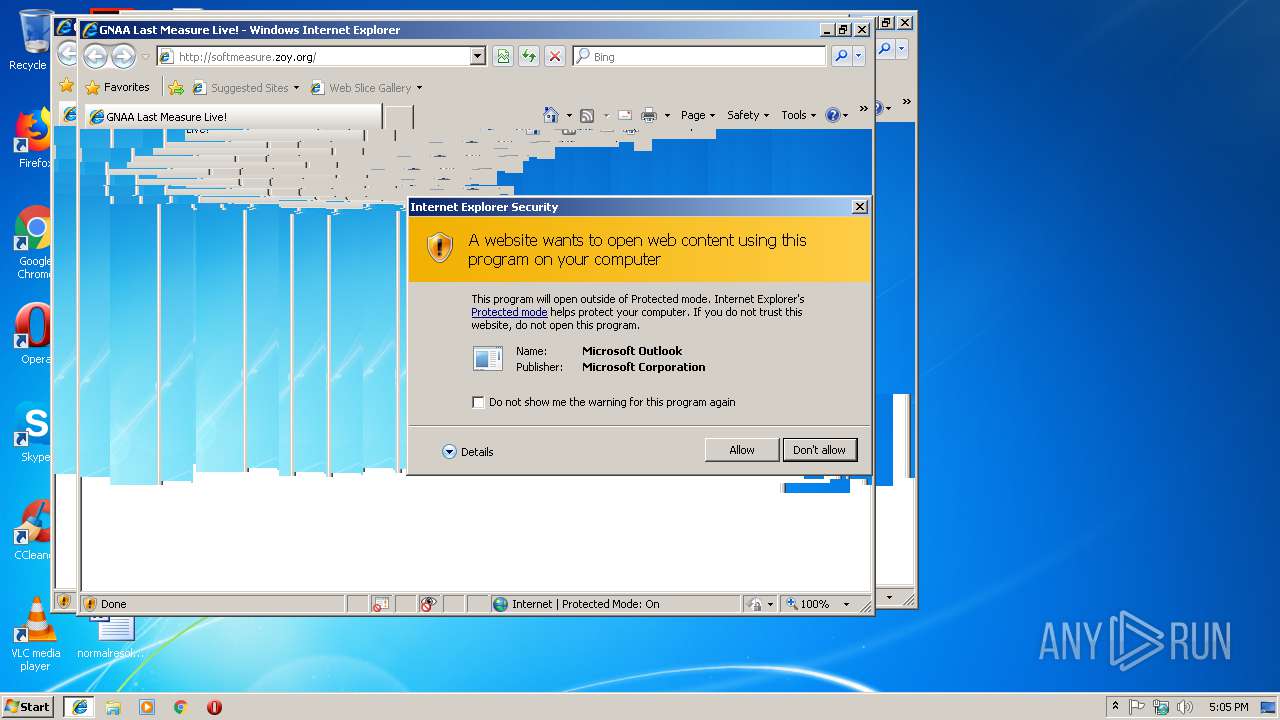This screenshot has height=720, width=1280.
Task: Click the scroll down arrow of back IE window
Action: click(890, 597)
